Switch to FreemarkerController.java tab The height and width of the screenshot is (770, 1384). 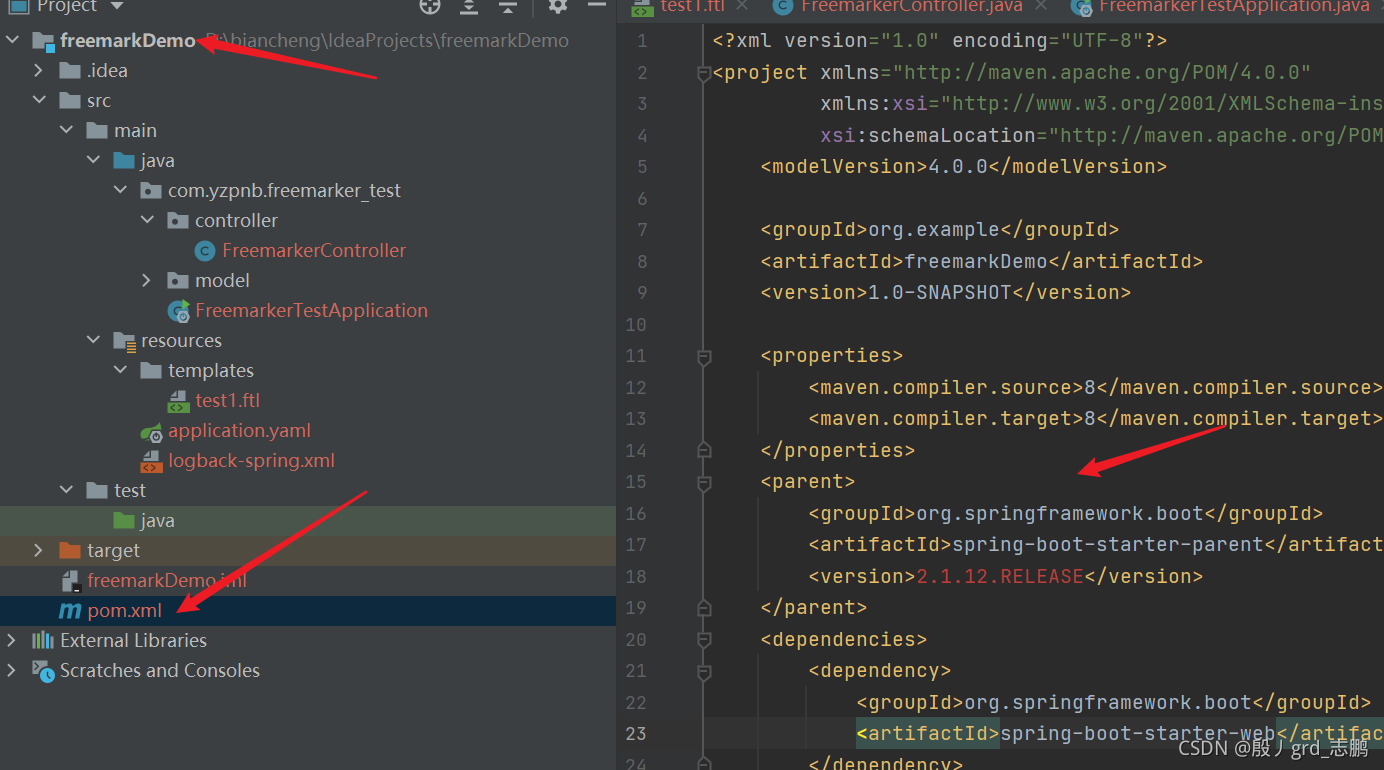click(x=912, y=6)
